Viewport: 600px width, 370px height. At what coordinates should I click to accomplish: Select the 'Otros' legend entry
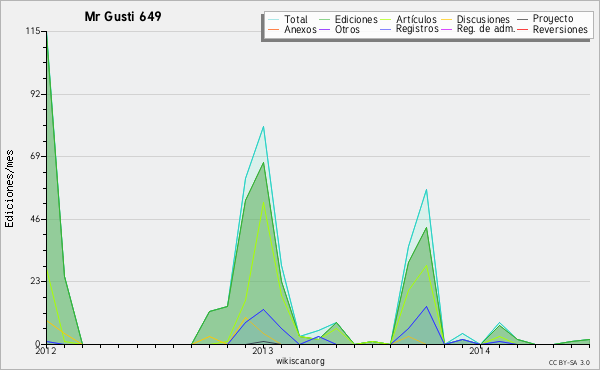(347, 29)
